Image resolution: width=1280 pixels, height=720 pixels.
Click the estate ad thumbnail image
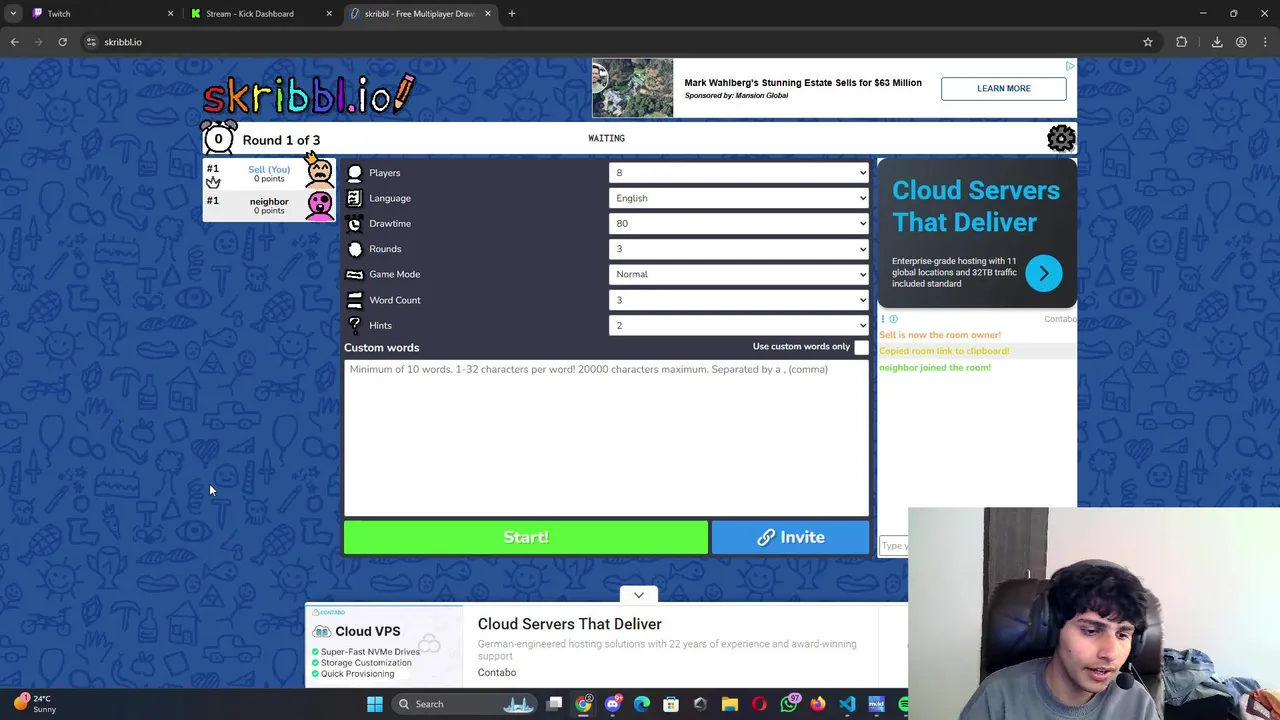click(632, 88)
